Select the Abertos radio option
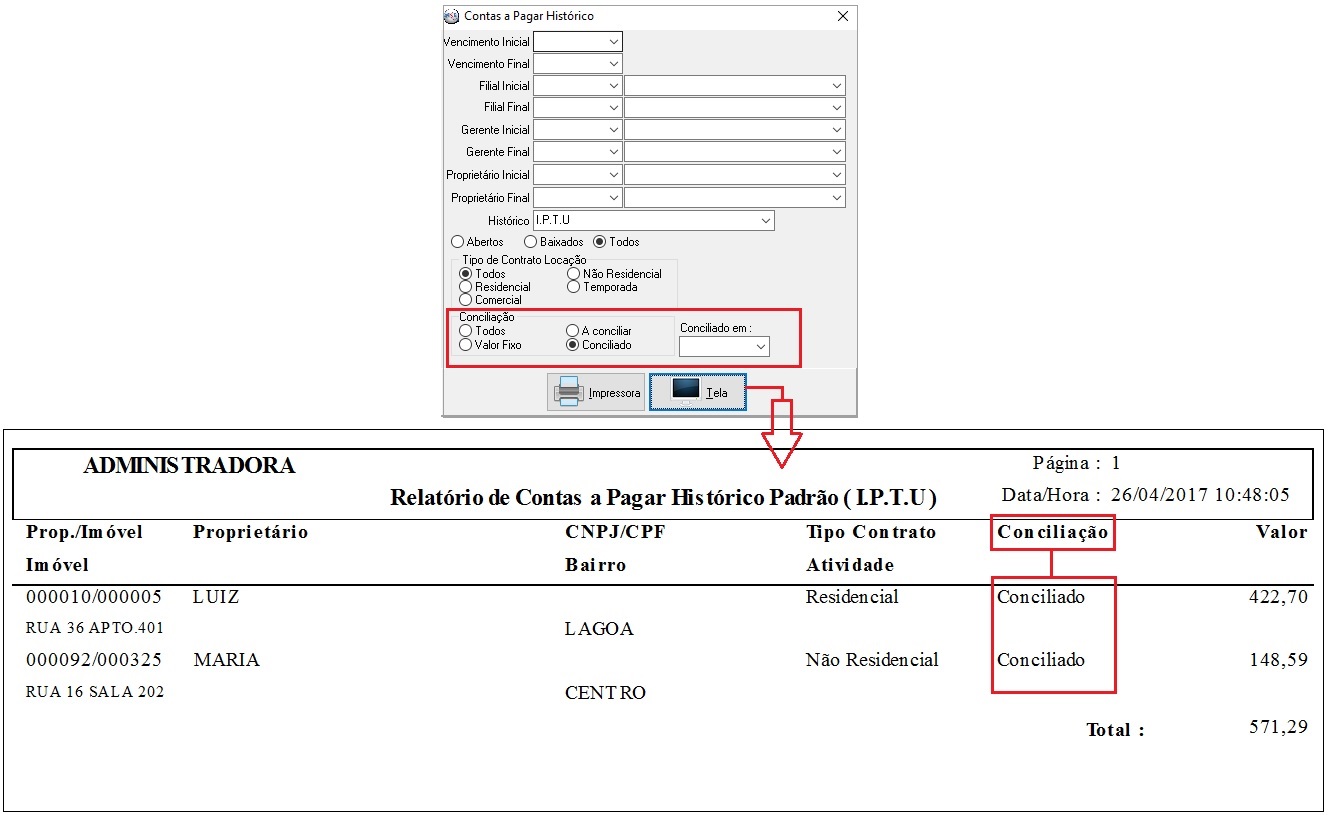The width and height of the screenshot is (1332, 815). tap(458, 242)
